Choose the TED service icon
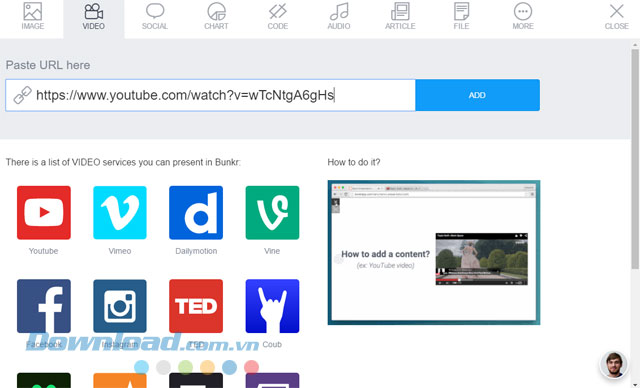 coord(196,306)
